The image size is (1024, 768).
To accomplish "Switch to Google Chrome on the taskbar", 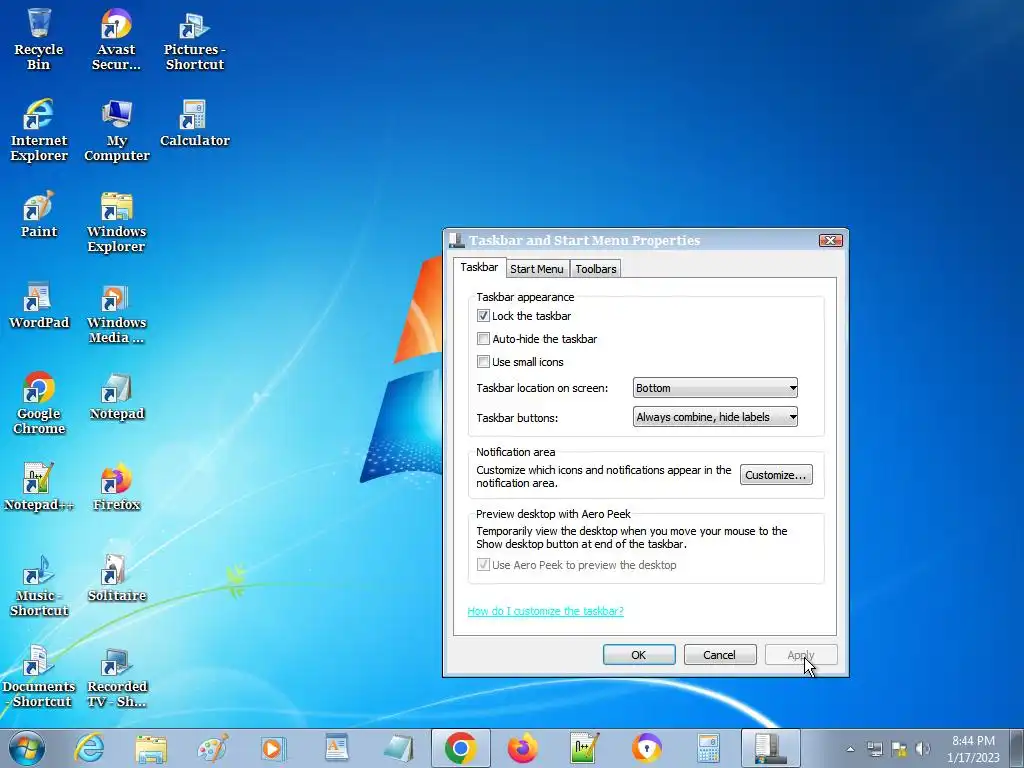I will click(x=460, y=748).
